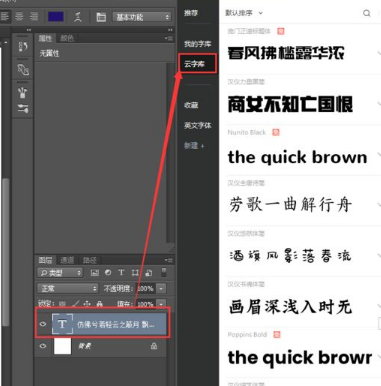Image resolution: width=381 pixels, height=386 pixels.
Task: Toggle the layer filtering switch
Action: coord(164,272)
